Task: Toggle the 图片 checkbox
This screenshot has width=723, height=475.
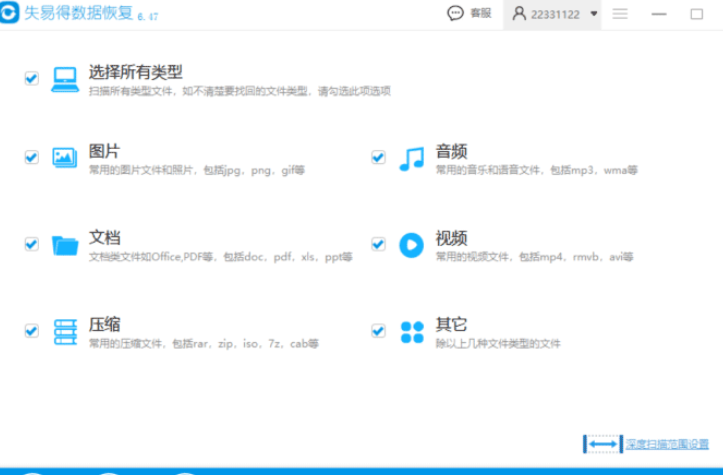Action: pyautogui.click(x=31, y=158)
